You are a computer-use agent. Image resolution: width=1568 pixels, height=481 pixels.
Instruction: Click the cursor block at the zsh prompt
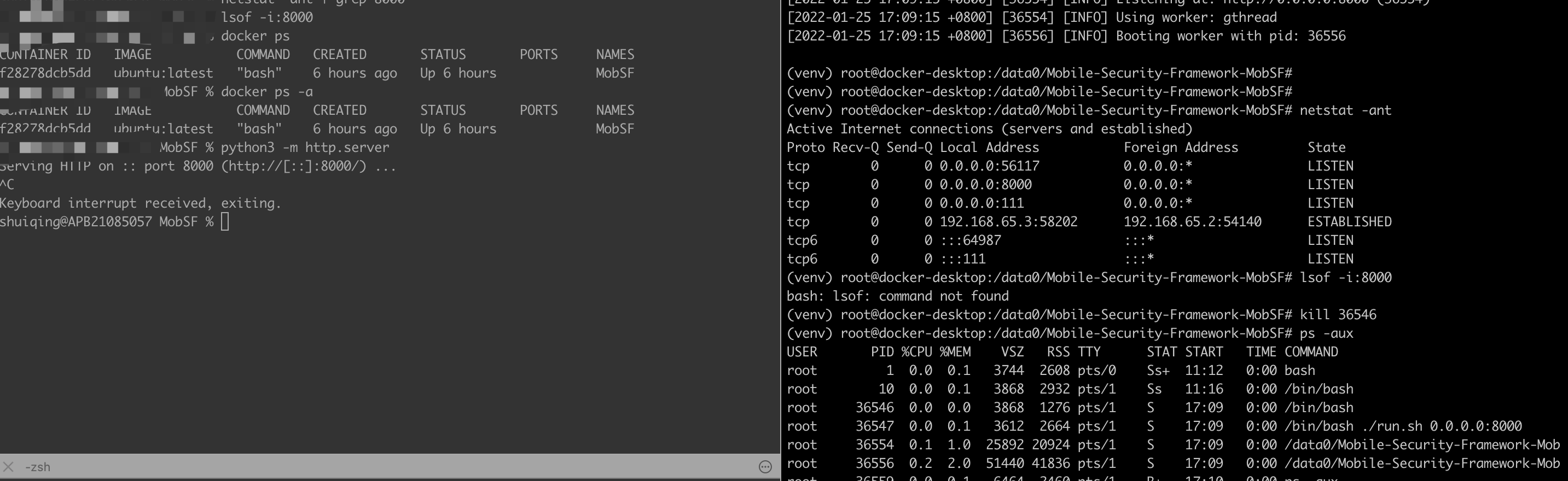click(225, 222)
